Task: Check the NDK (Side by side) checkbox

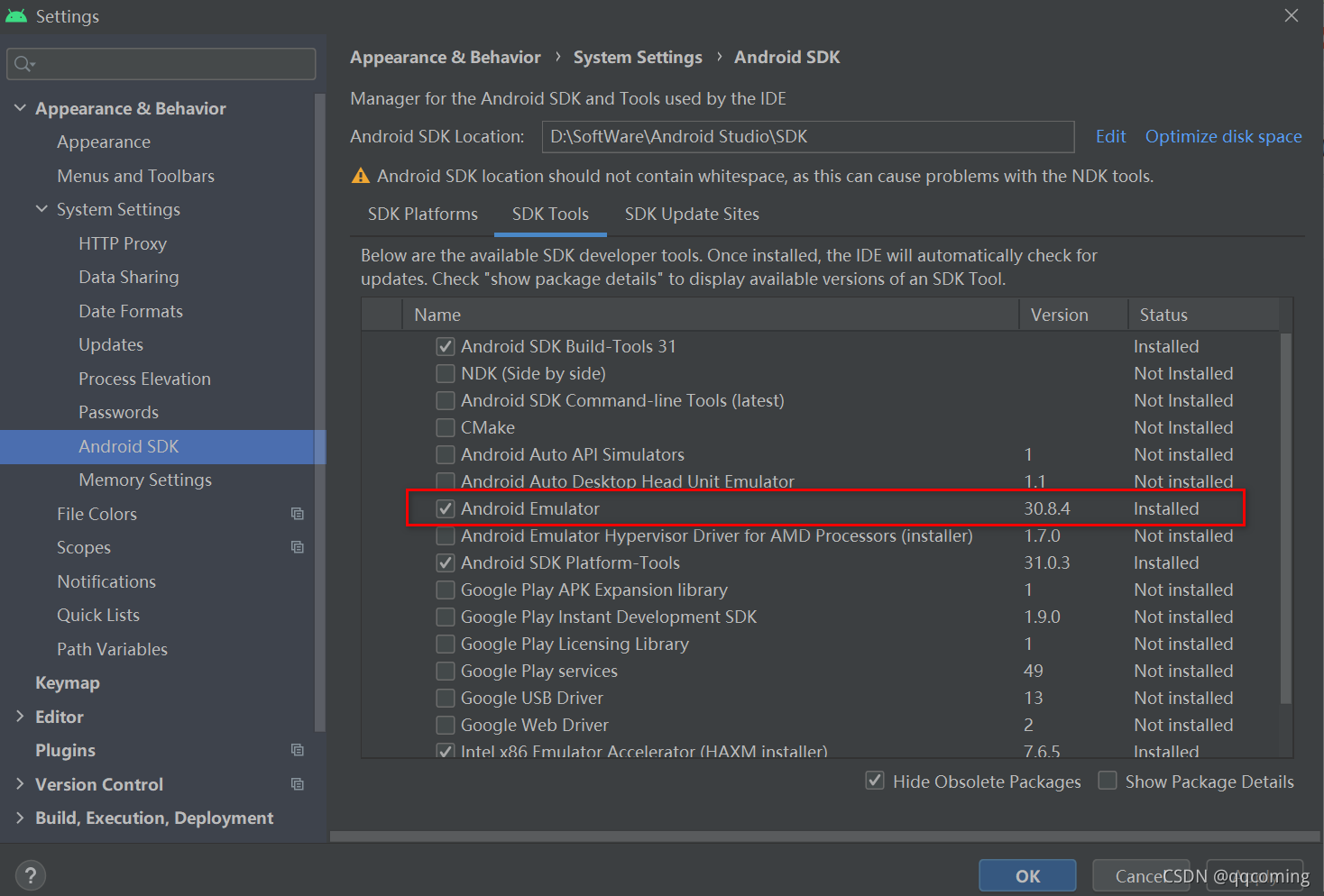Action: click(446, 373)
